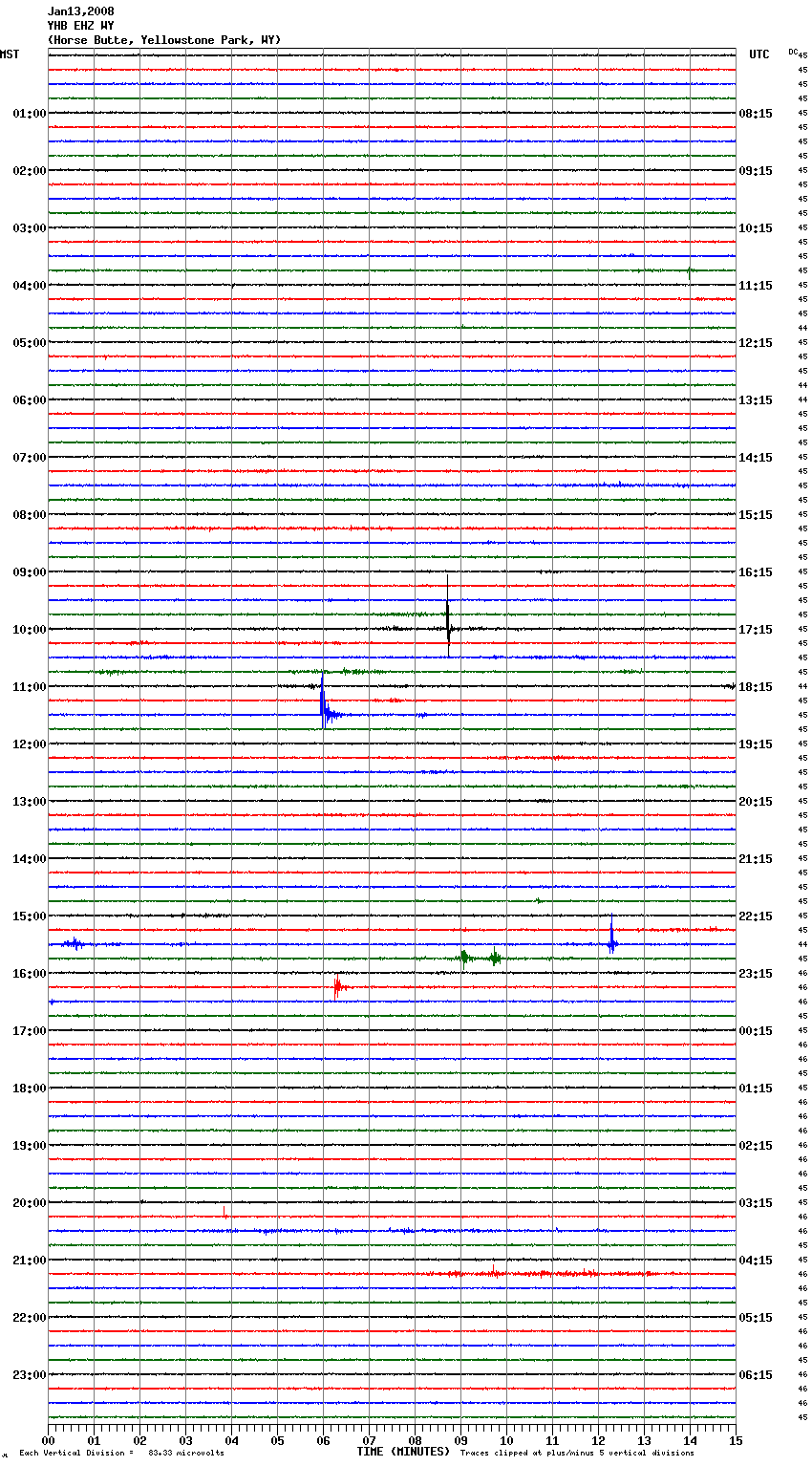
Task: Click the 12:15 UTC time label
Action: click(756, 343)
